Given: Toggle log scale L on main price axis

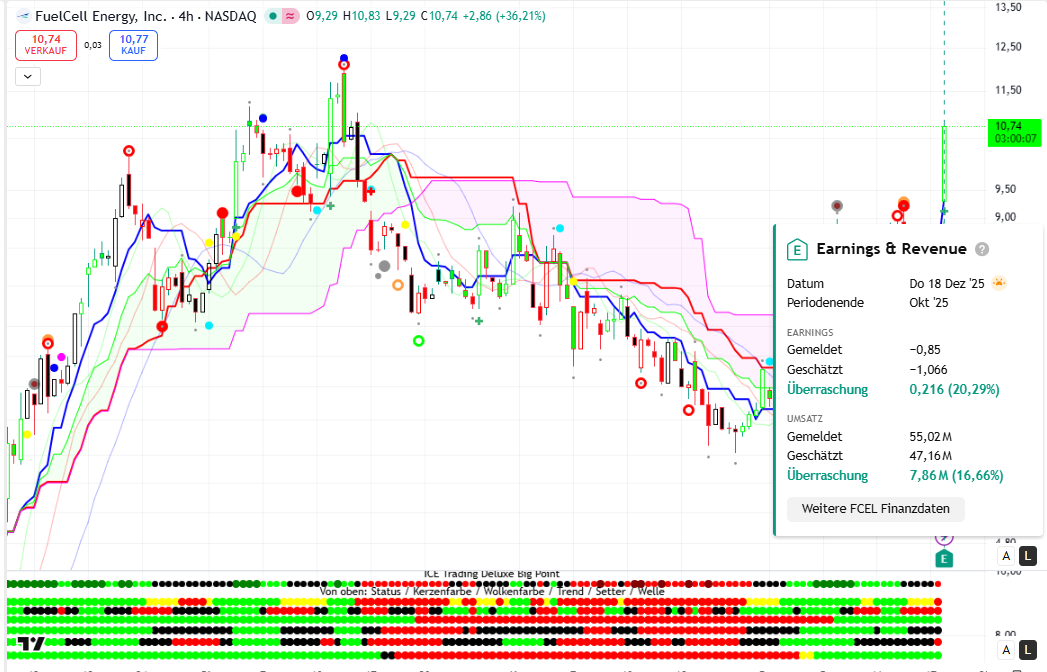Looking at the screenshot, I should click(1029, 556).
